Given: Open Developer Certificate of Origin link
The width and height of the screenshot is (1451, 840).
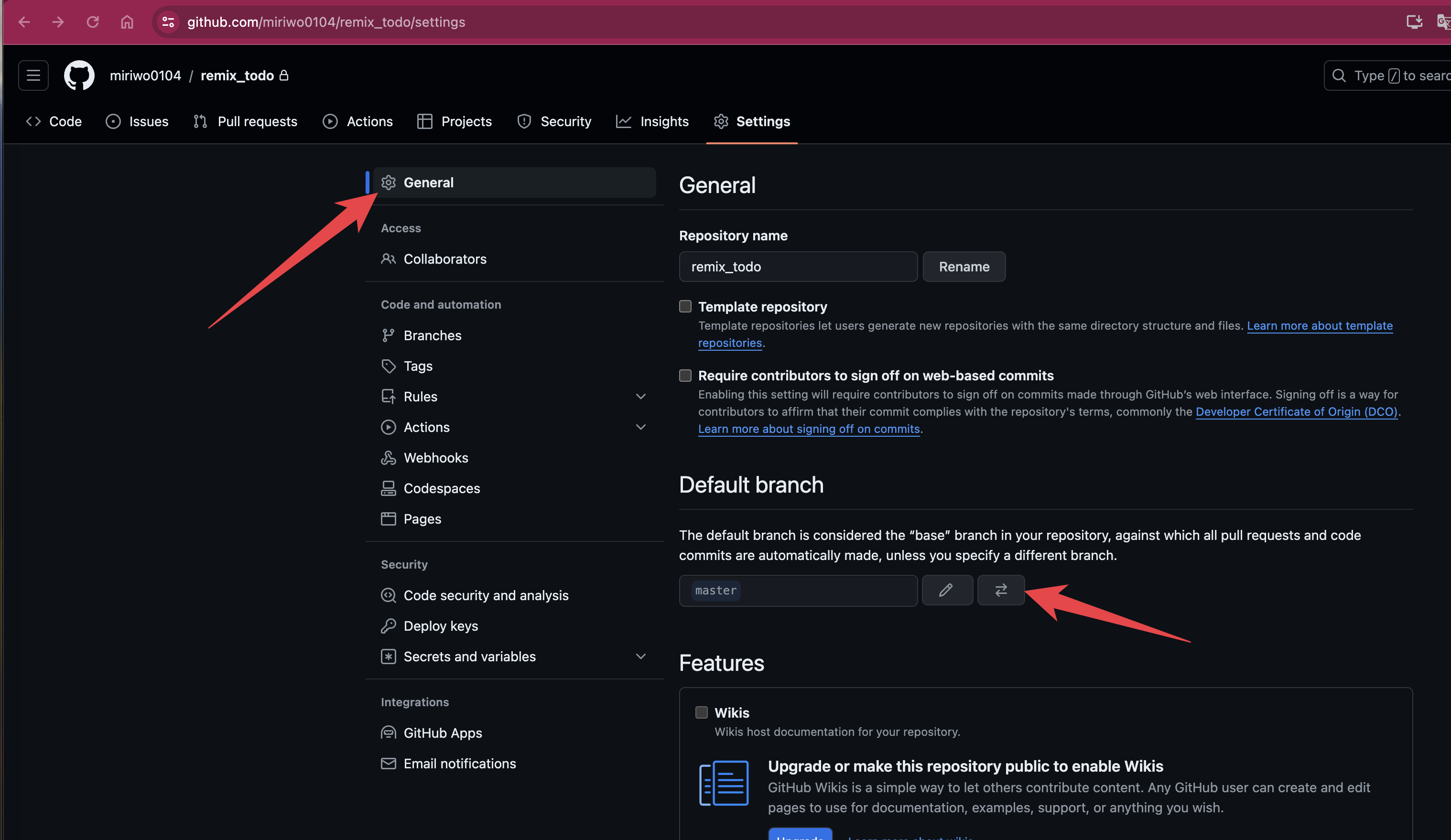Looking at the screenshot, I should (1296, 412).
